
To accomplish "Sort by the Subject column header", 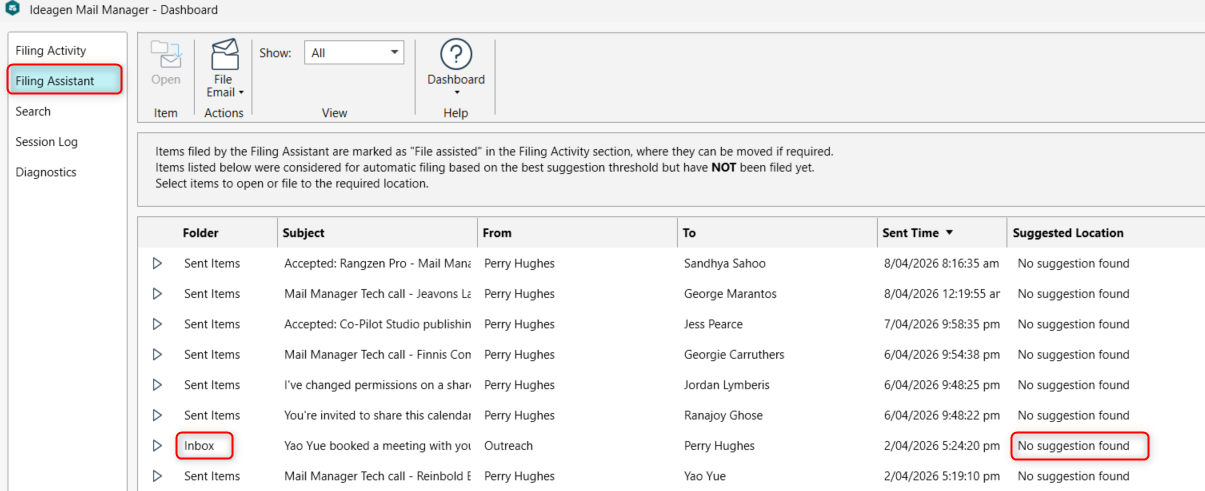I will 304,233.
